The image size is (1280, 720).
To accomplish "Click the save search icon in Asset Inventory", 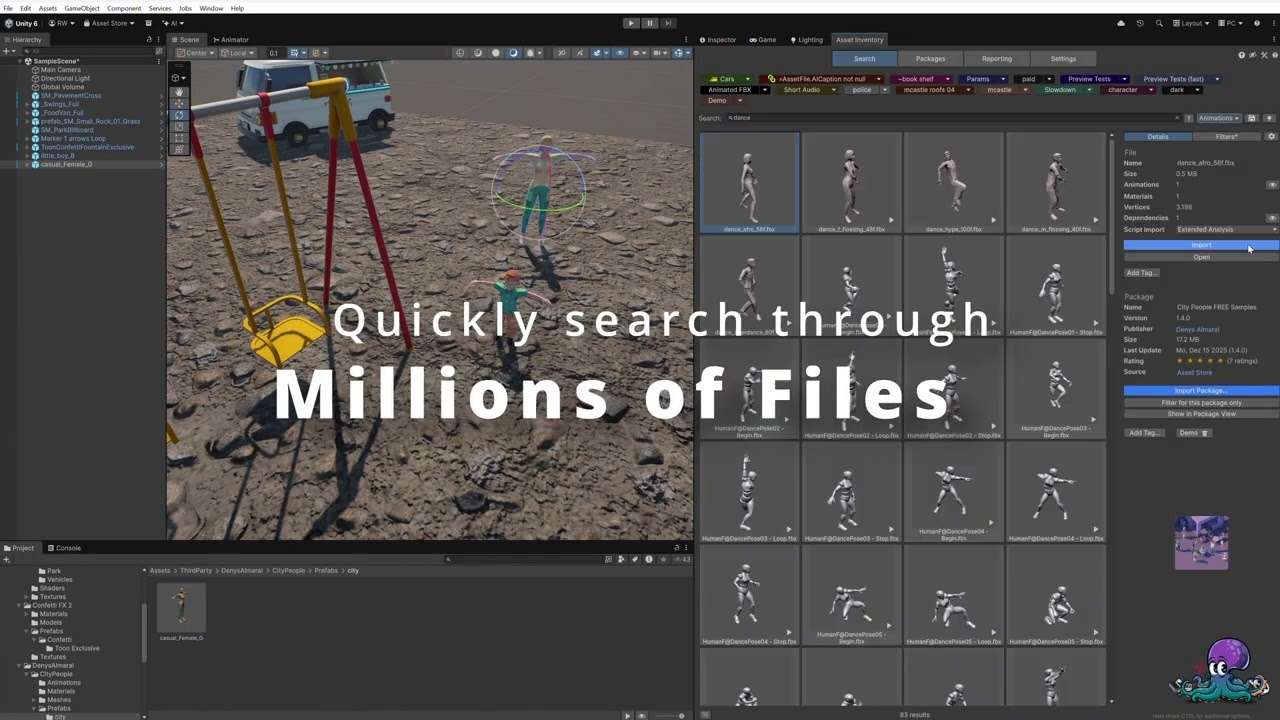I will pyautogui.click(x=1251, y=118).
